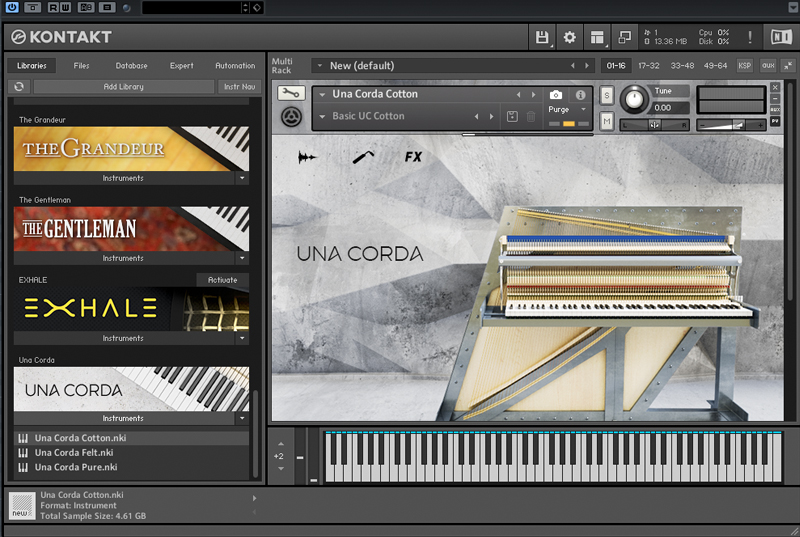Toggle the Instr Nav pane
Image resolution: width=800 pixels, height=537 pixels.
[x=239, y=86]
